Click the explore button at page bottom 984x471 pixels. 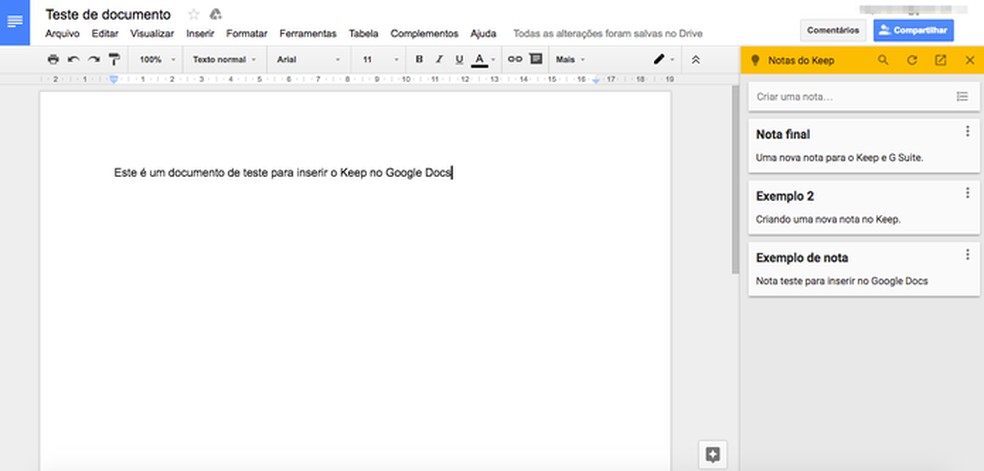pyautogui.click(x=713, y=455)
